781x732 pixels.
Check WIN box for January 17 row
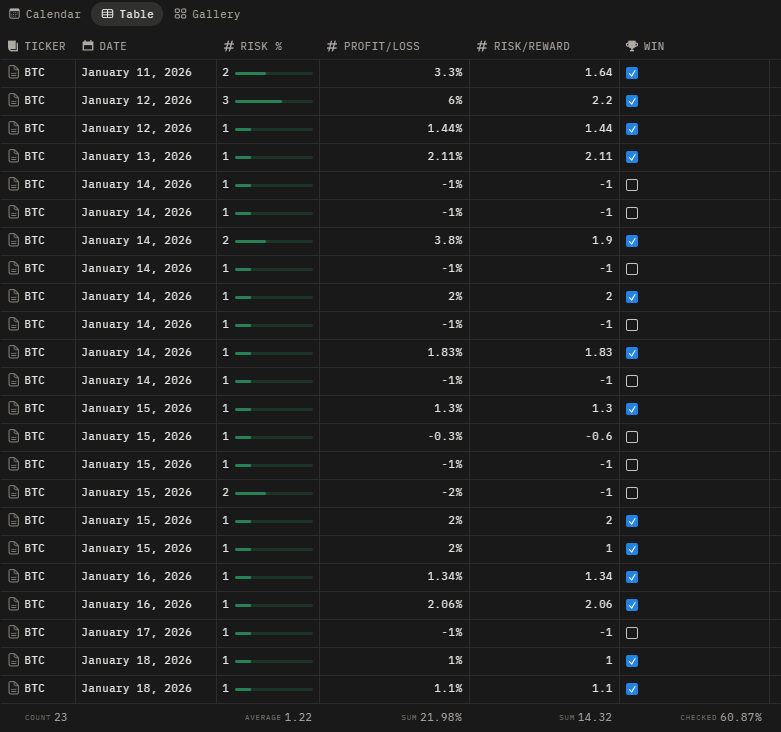coord(632,633)
